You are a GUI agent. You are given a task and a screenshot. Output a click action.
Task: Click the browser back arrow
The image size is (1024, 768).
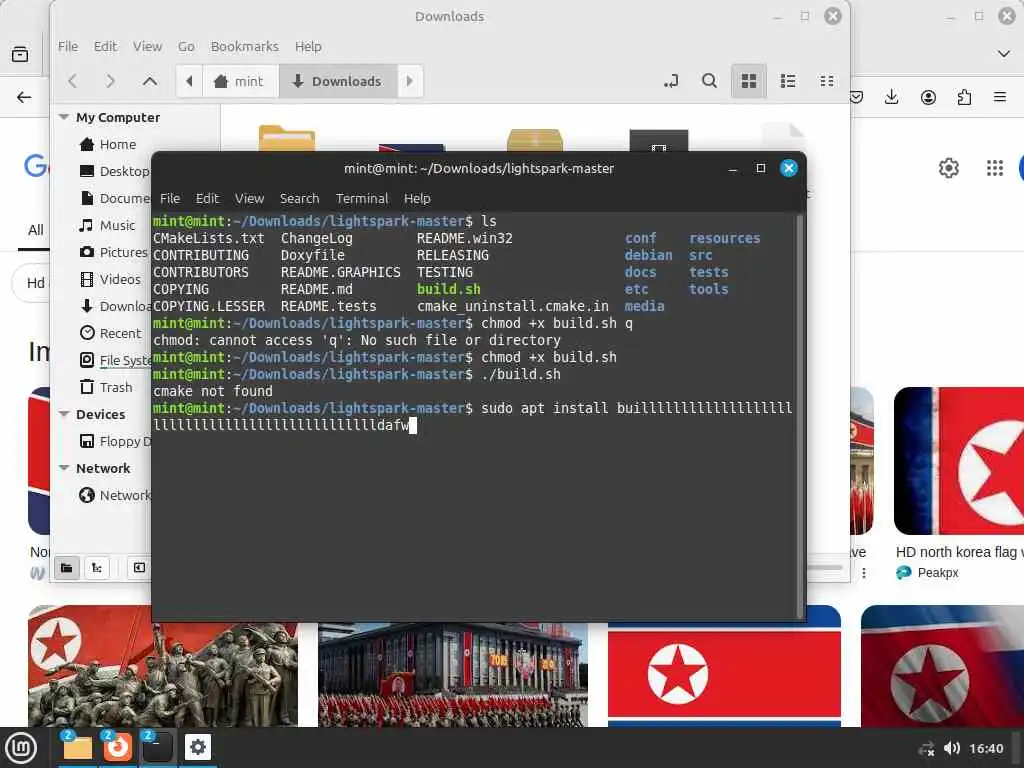point(24,97)
